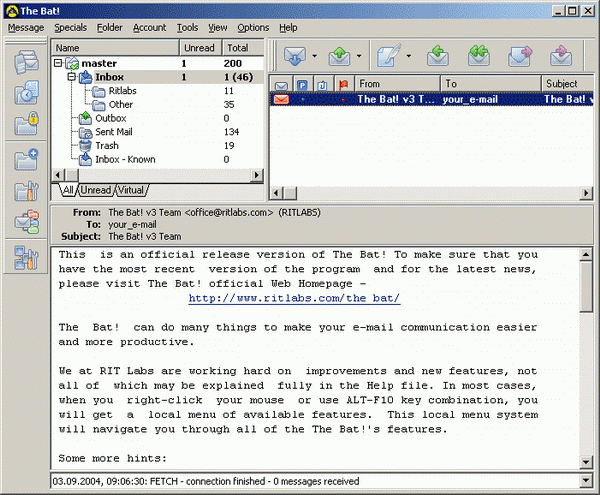Select The Bat! v3 Team message row
600x495 pixels.
coord(432,99)
